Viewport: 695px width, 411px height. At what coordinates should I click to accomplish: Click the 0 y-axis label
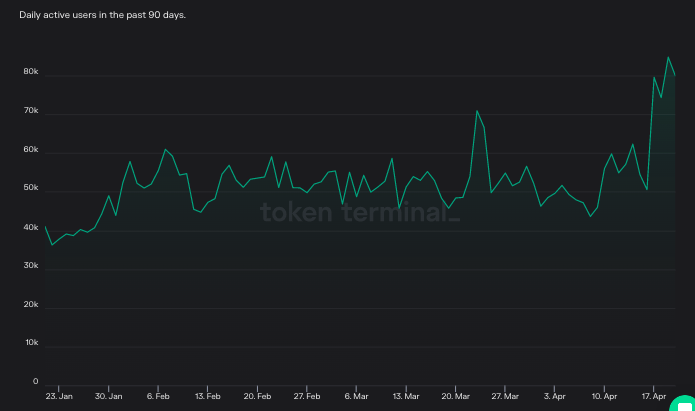(x=35, y=381)
